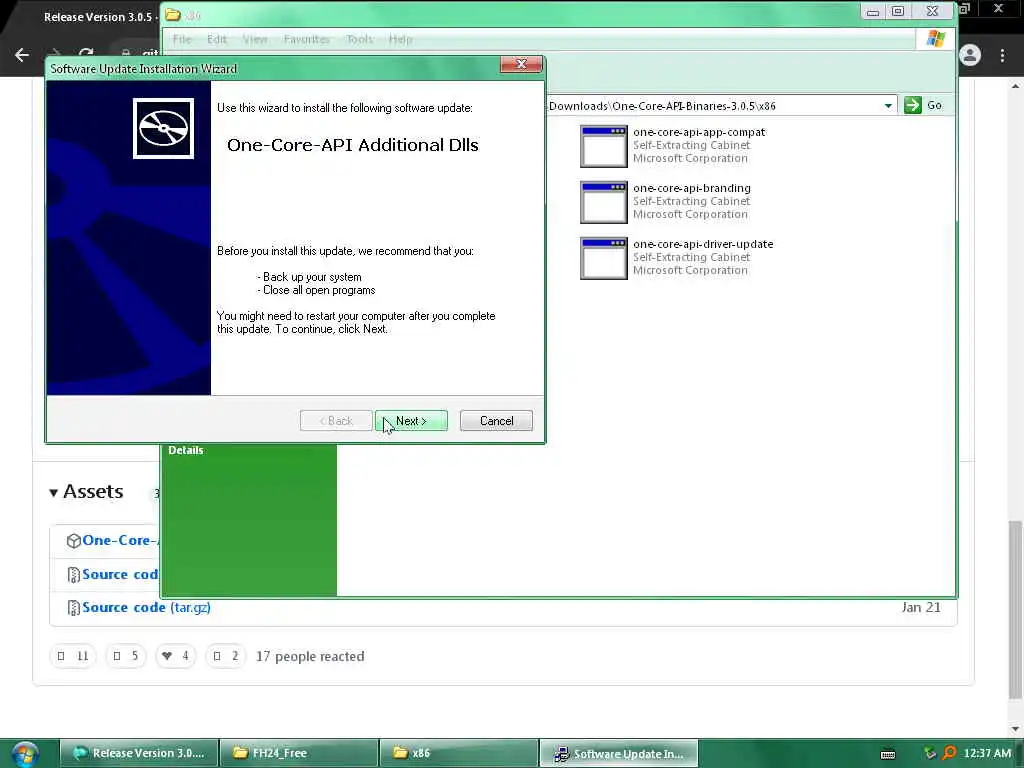Open the Favorites menu in x86 window
The height and width of the screenshot is (768, 1024).
pos(307,39)
